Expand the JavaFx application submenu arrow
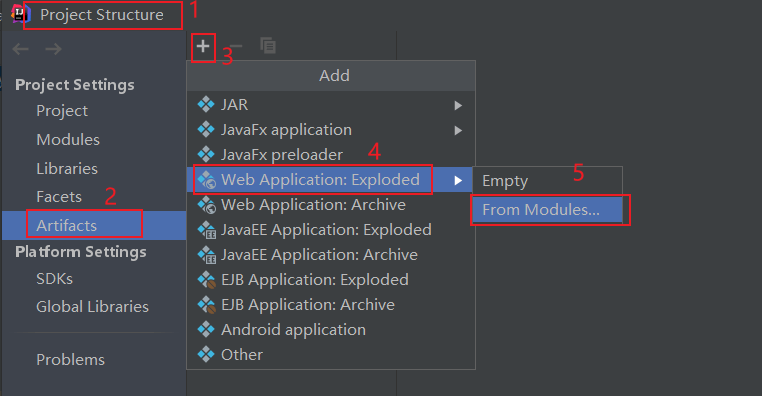762x396 pixels. pyautogui.click(x=458, y=130)
